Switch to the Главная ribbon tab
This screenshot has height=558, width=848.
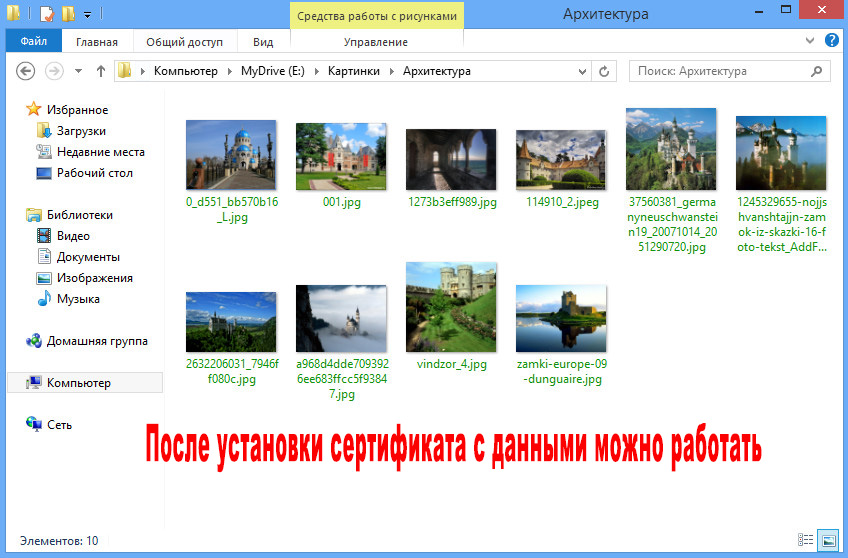[x=97, y=42]
